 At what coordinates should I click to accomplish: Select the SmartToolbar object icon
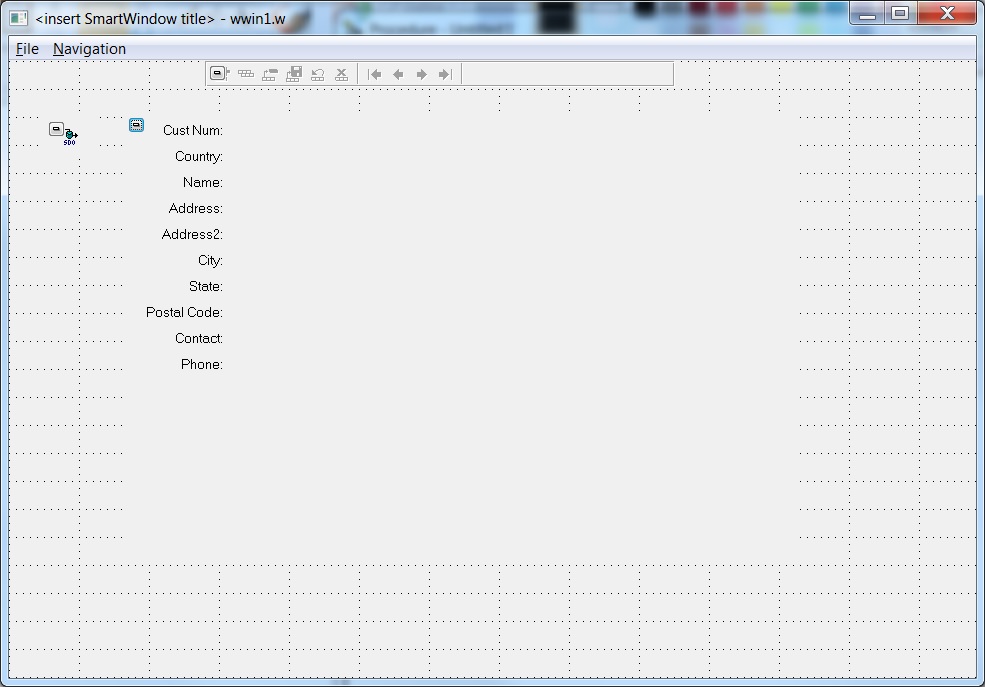pyautogui.click(x=219, y=74)
